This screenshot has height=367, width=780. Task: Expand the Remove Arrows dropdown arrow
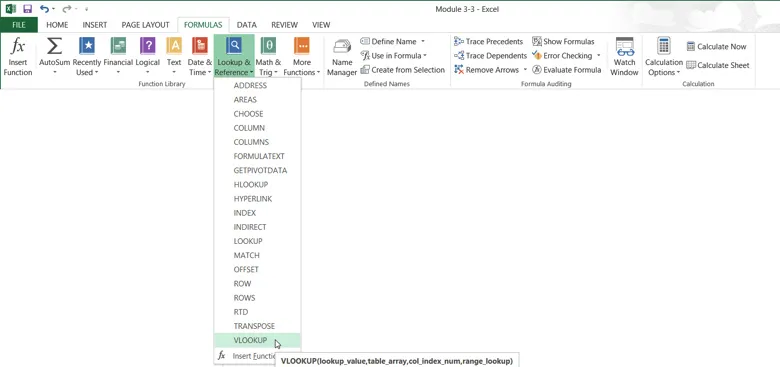525,70
